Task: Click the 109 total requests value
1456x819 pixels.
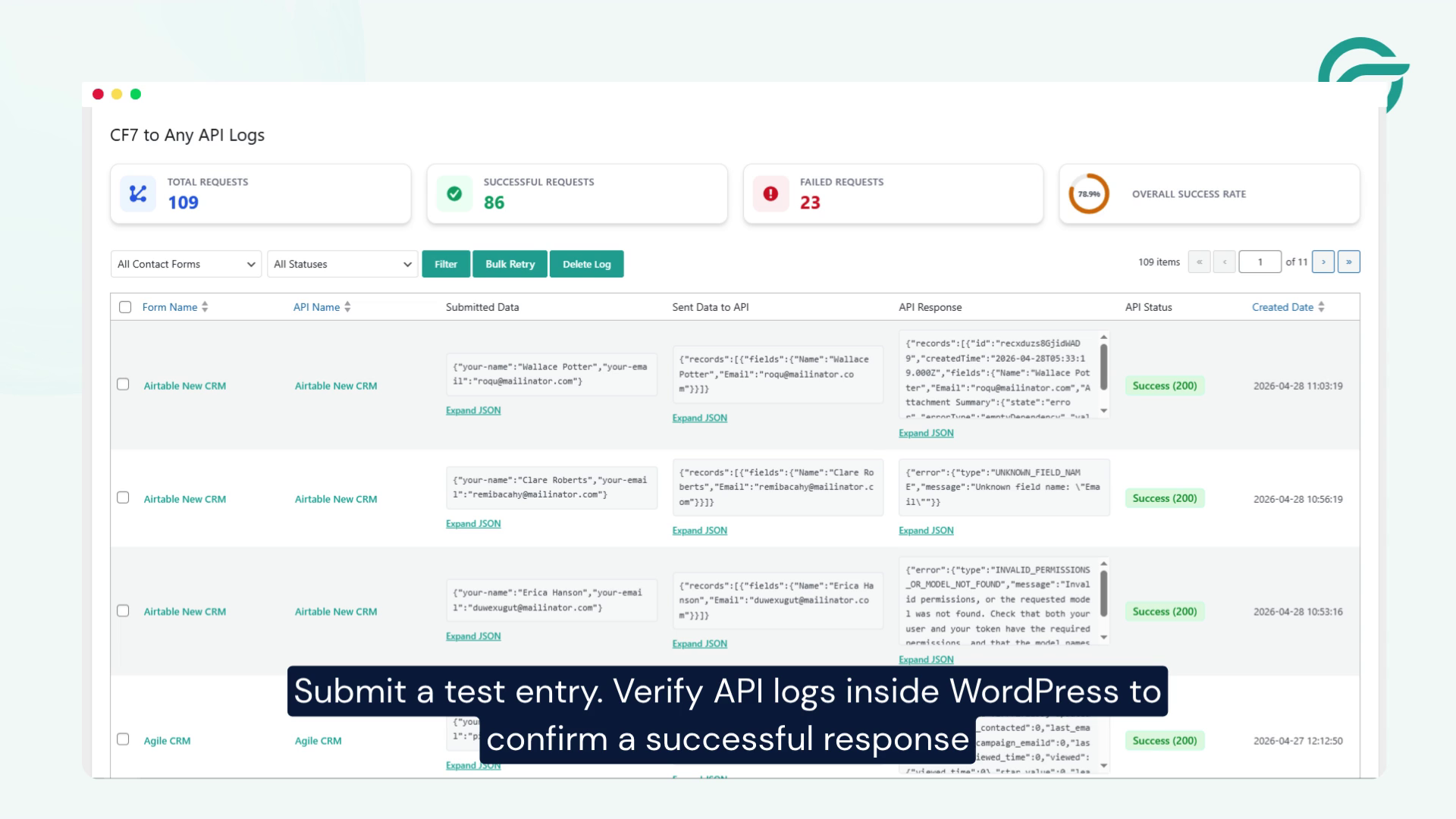Action: (x=183, y=202)
